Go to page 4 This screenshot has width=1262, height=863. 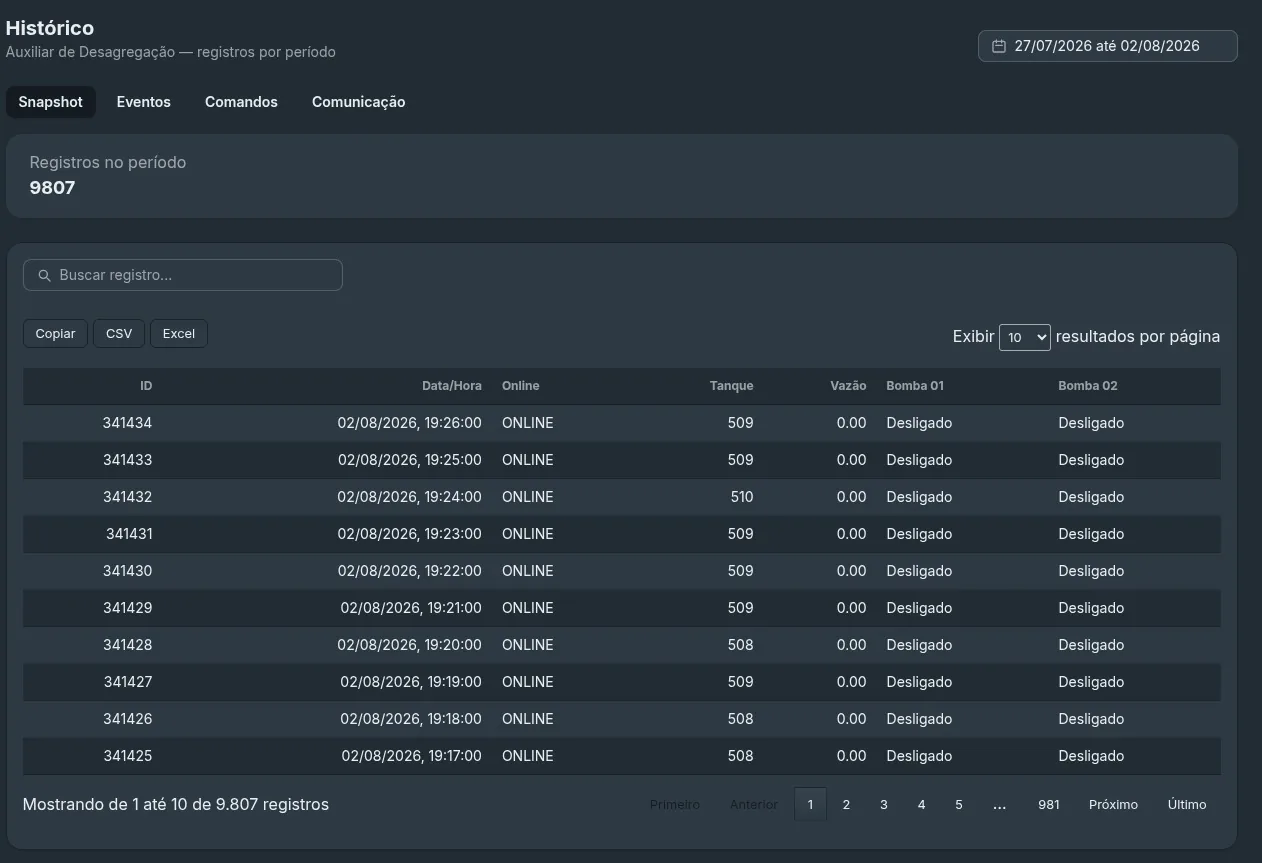(921, 804)
